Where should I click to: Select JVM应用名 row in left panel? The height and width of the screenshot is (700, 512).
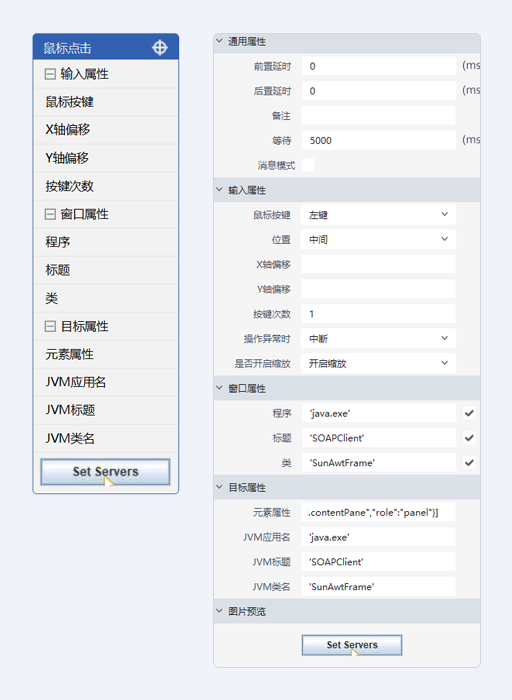point(106,382)
